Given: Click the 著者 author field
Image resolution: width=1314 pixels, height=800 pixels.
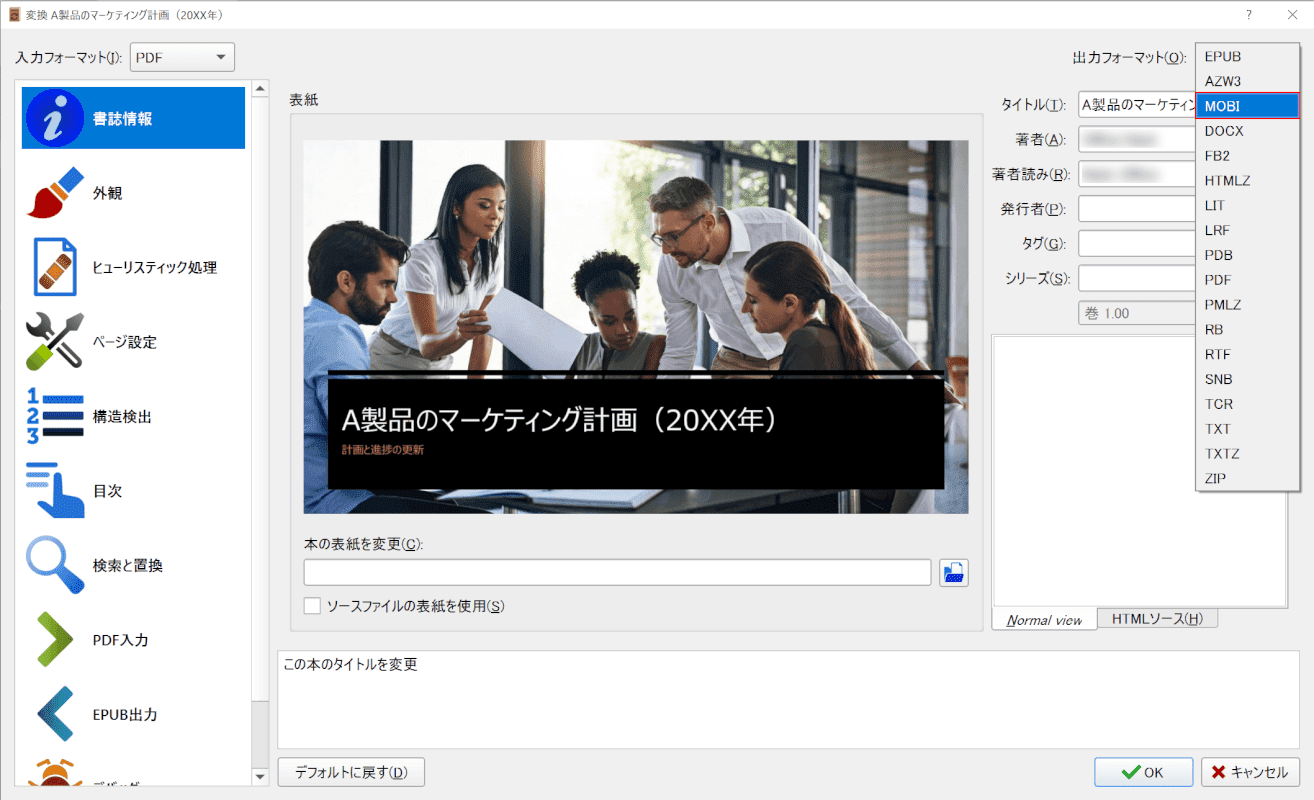Looking at the screenshot, I should (x=1137, y=139).
